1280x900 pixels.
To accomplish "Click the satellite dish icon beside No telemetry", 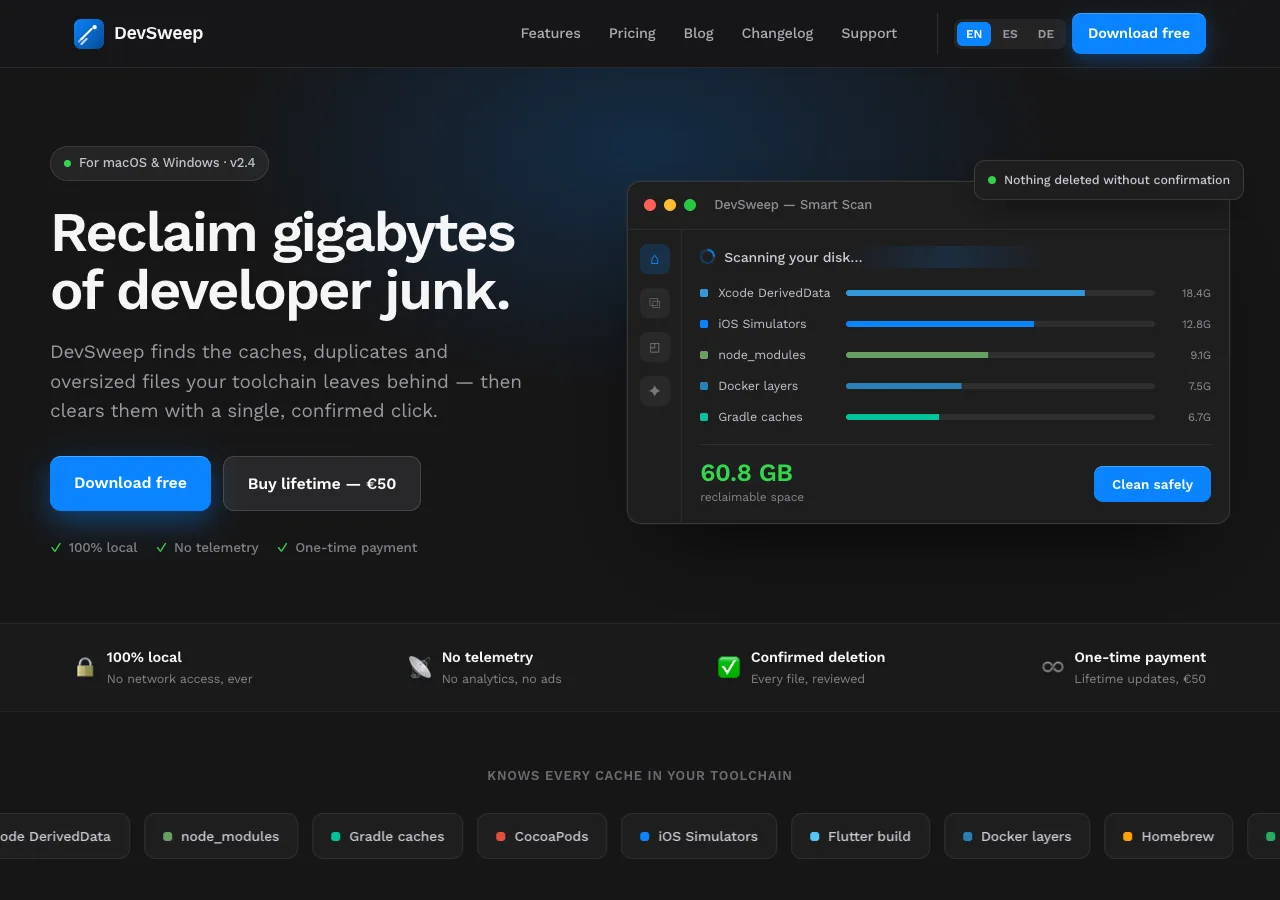I will pos(420,667).
